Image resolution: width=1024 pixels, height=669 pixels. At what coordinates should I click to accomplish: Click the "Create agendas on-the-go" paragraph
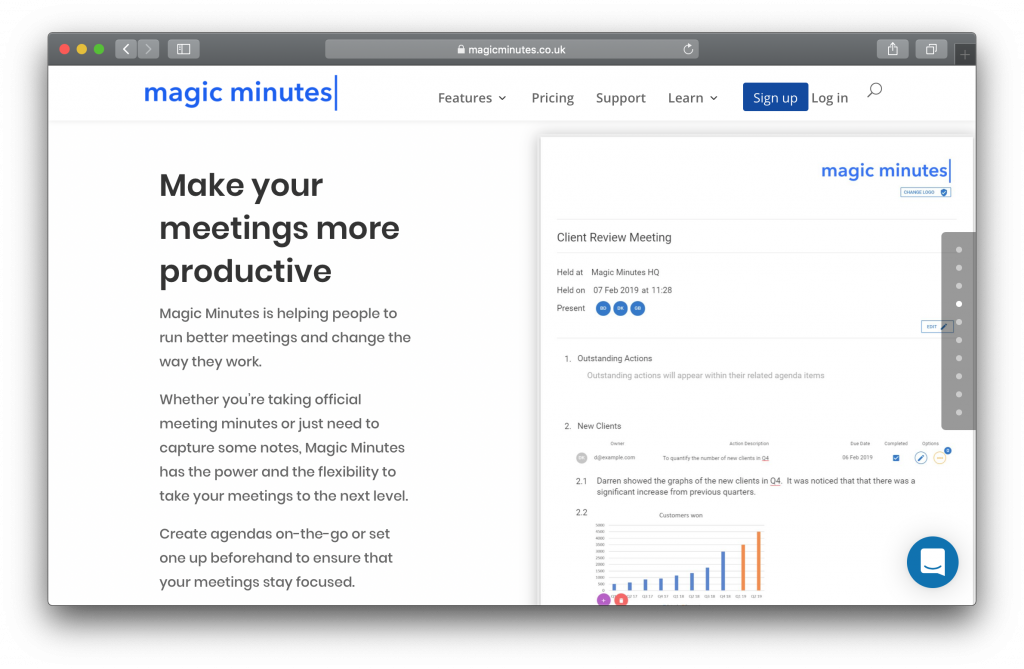(x=276, y=558)
